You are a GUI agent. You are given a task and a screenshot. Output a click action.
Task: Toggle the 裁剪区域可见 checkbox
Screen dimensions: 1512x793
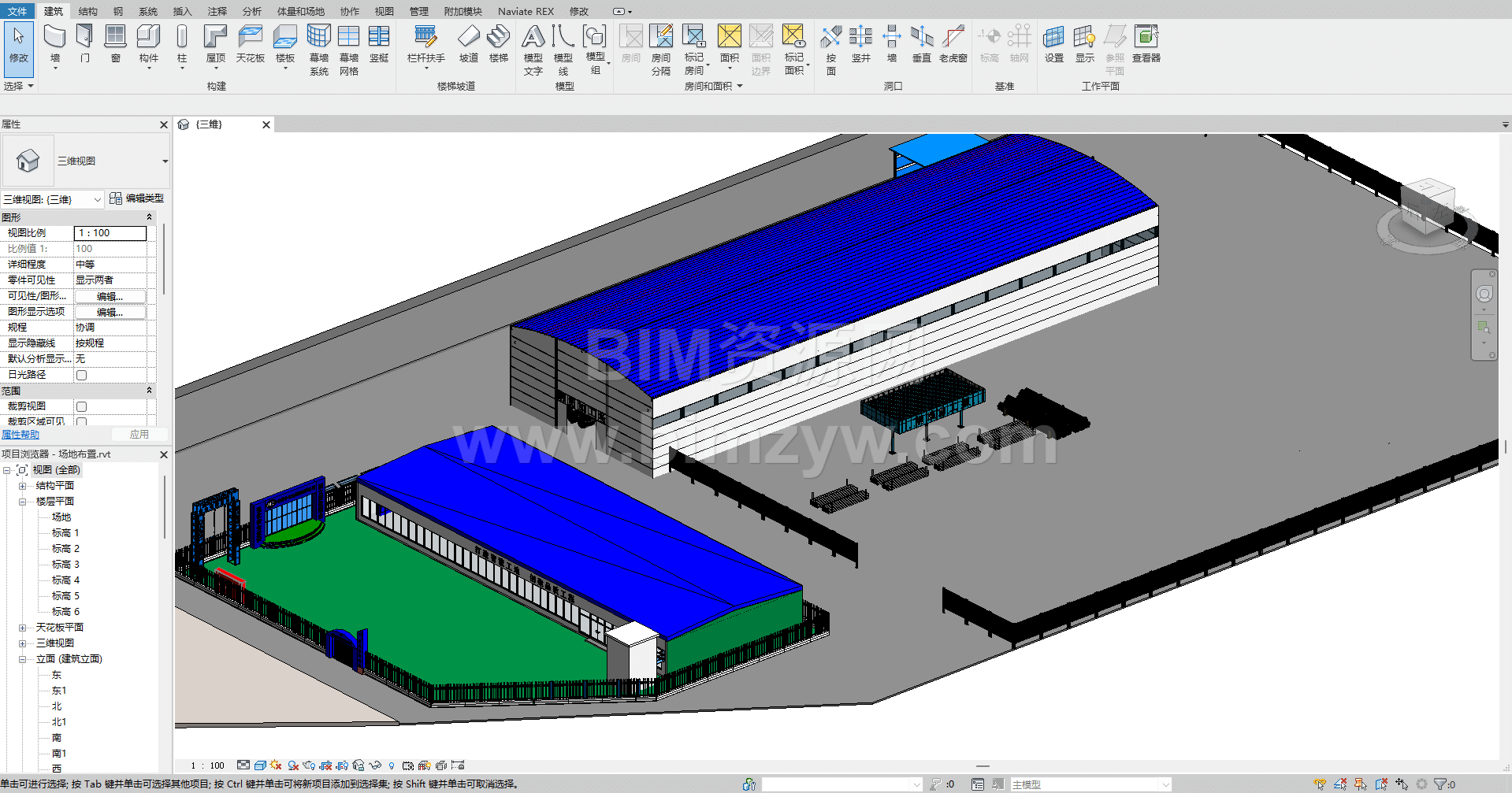point(81,422)
